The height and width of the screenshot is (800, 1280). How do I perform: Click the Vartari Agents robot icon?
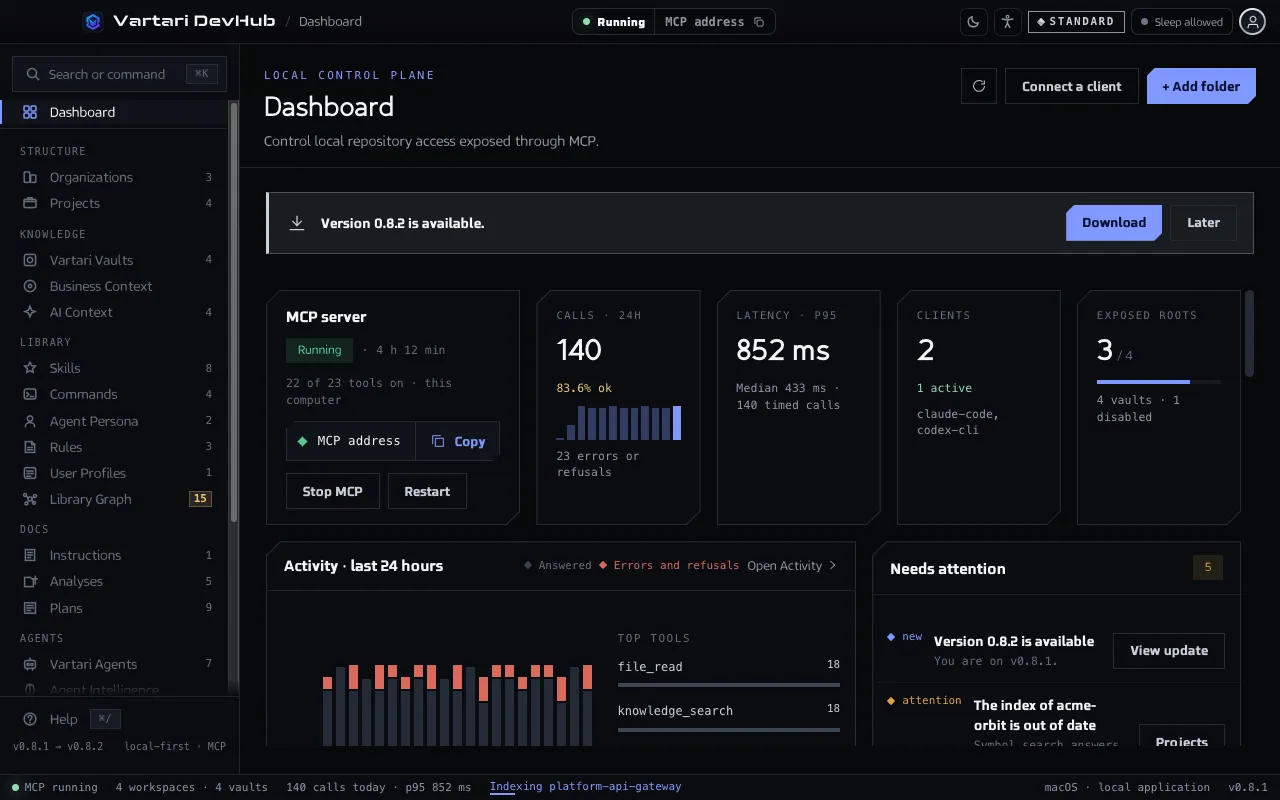pos(30,664)
